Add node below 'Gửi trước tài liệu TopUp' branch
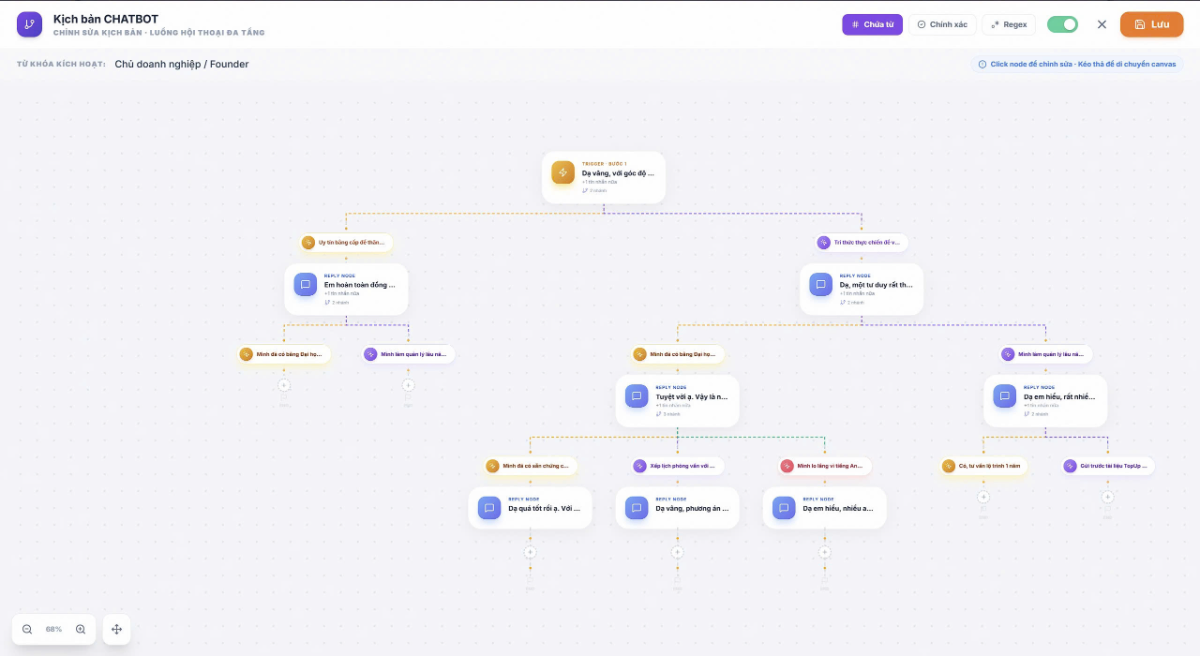This screenshot has height=656, width=1200. click(1107, 497)
